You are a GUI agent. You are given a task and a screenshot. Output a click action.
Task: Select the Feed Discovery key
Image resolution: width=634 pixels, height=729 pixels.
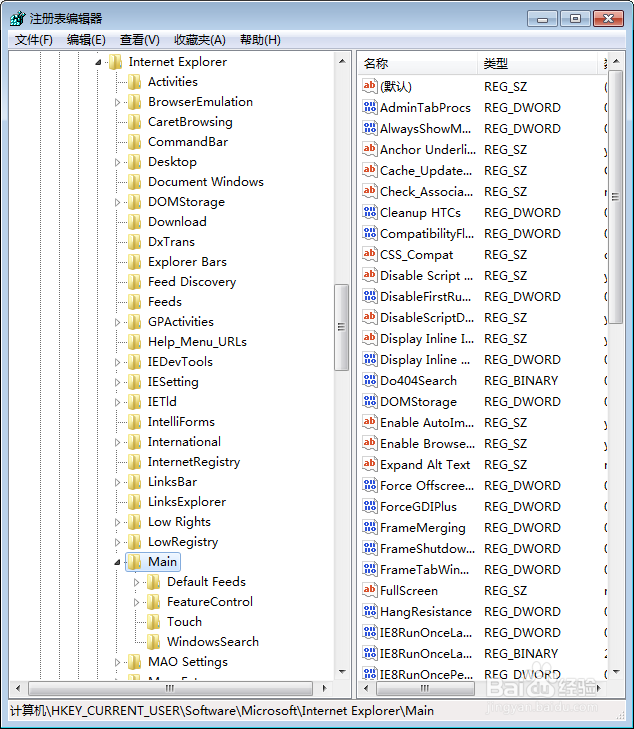coord(192,282)
